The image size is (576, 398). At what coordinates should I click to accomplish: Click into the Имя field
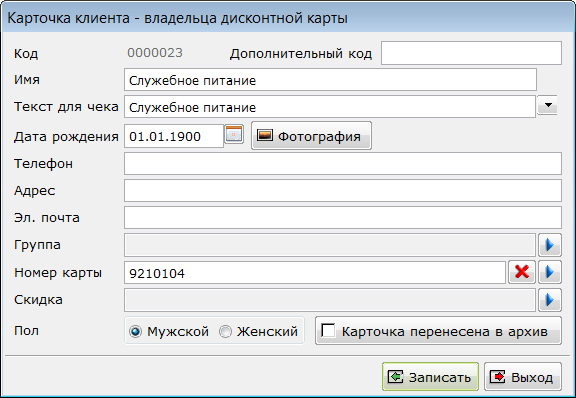330,80
